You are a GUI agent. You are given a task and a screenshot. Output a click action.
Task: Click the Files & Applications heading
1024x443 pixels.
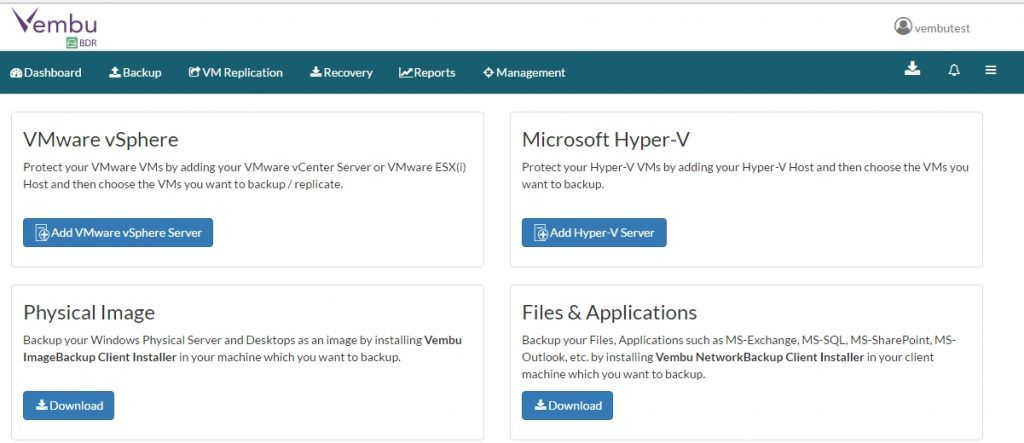coord(609,312)
